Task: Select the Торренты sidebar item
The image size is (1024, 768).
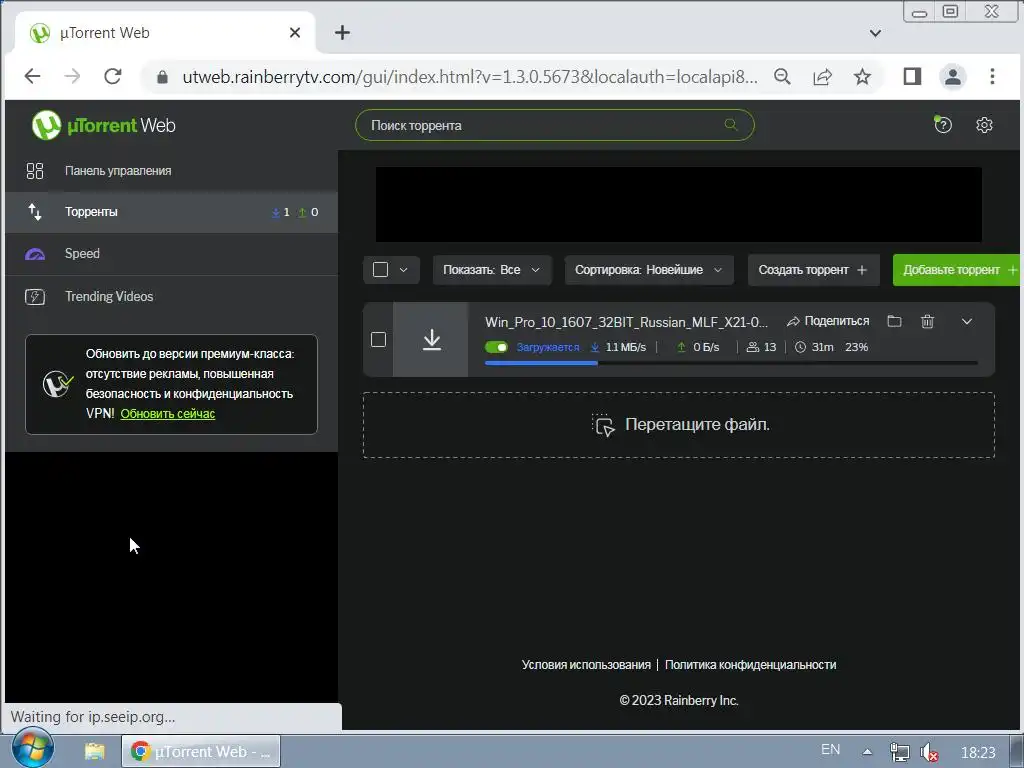Action: pyautogui.click(x=171, y=212)
